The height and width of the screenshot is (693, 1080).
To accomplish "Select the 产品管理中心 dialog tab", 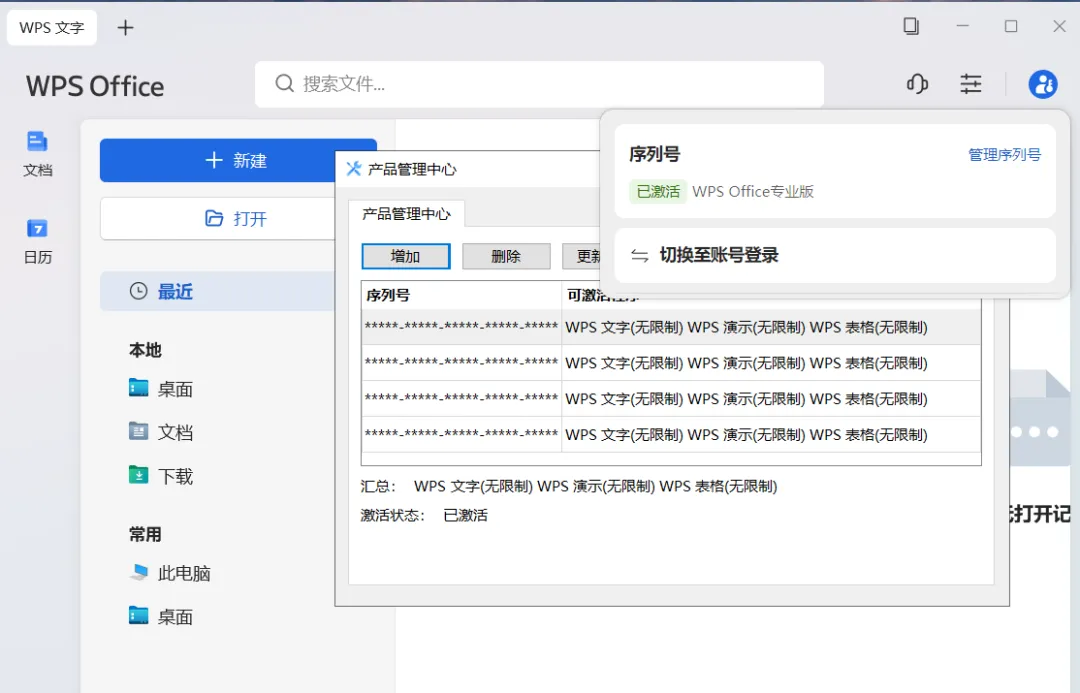I will [x=406, y=214].
